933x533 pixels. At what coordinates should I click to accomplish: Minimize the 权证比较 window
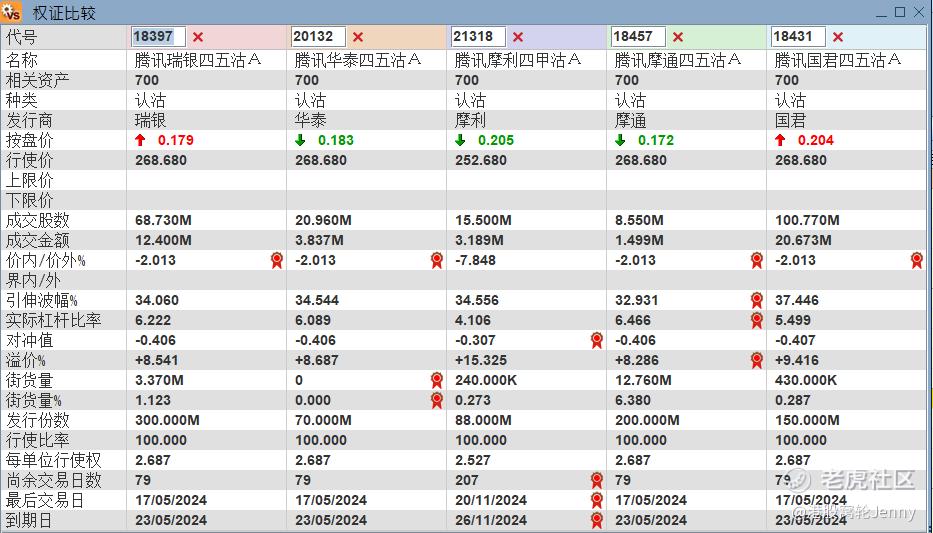[x=882, y=13]
